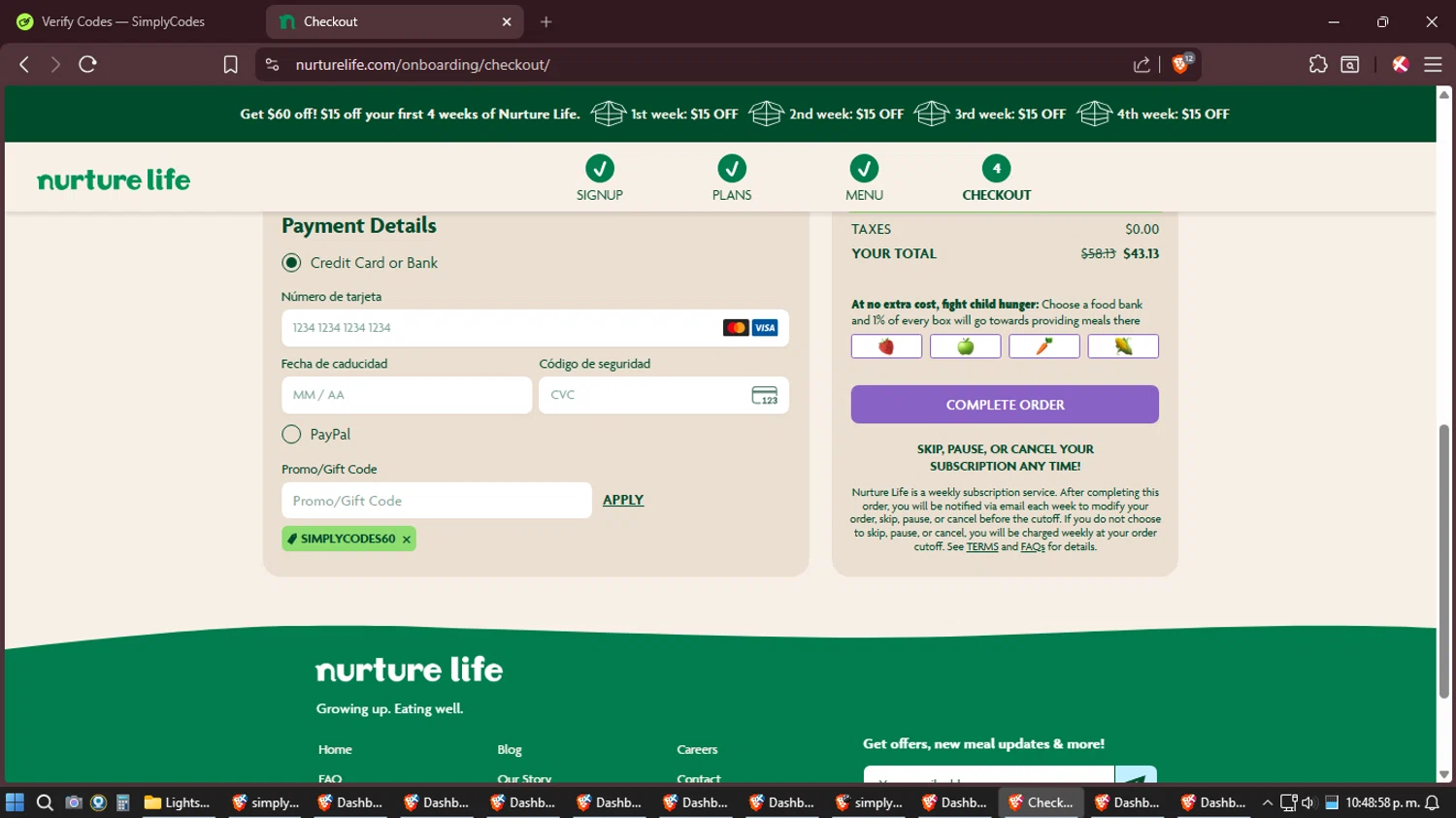Click the Check... Brave taskbar window
This screenshot has height=818, width=1456.
[1041, 802]
